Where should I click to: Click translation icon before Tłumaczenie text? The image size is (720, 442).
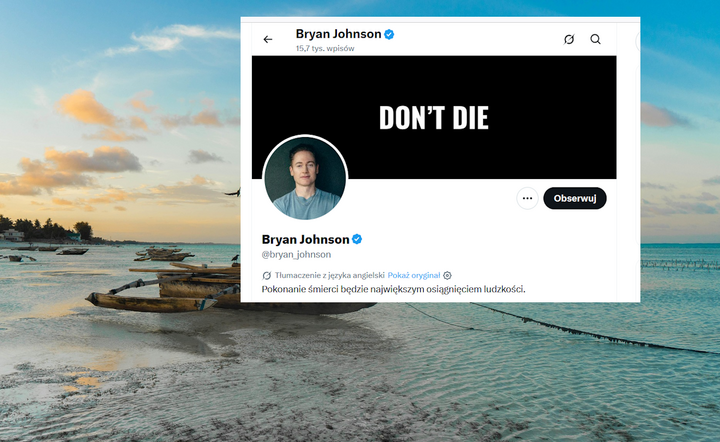[x=266, y=275]
